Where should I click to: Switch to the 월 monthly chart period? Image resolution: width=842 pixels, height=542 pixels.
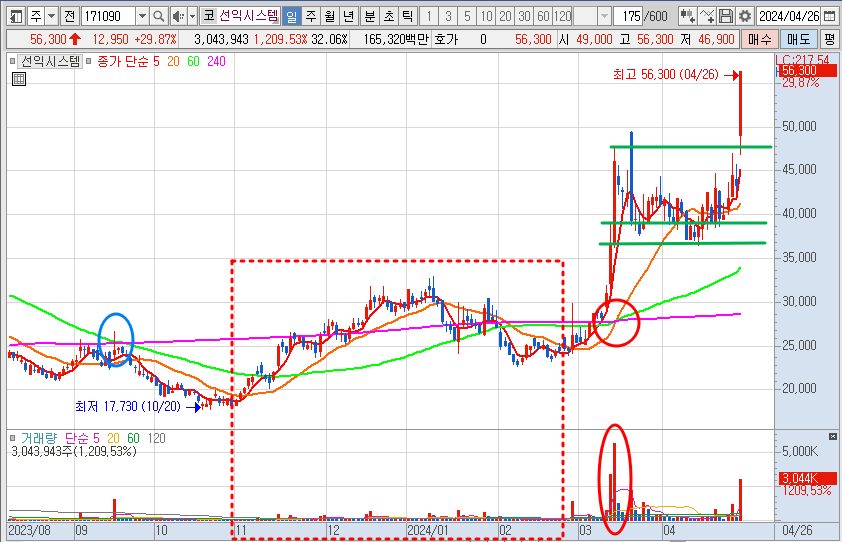tap(330, 17)
